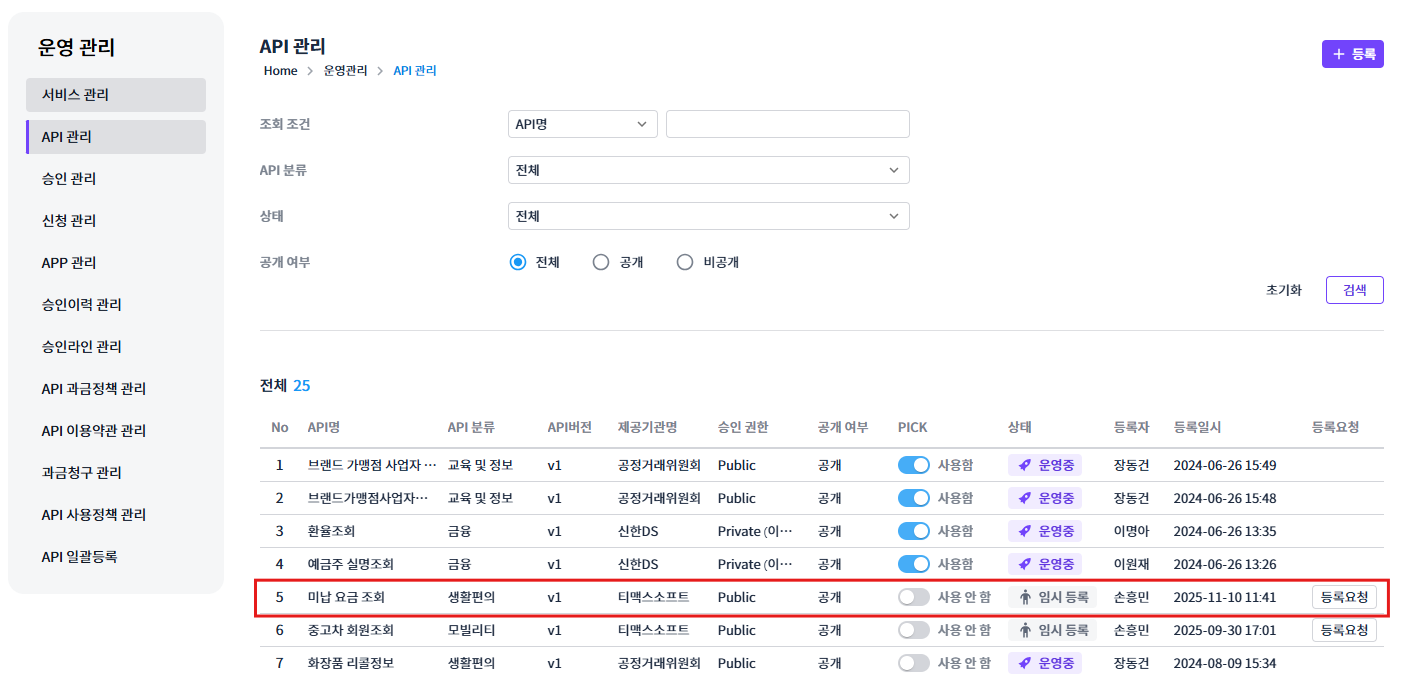The image size is (1405, 678).
Task: Enable PICK for 중고차 회원조회
Action: (x=914, y=630)
